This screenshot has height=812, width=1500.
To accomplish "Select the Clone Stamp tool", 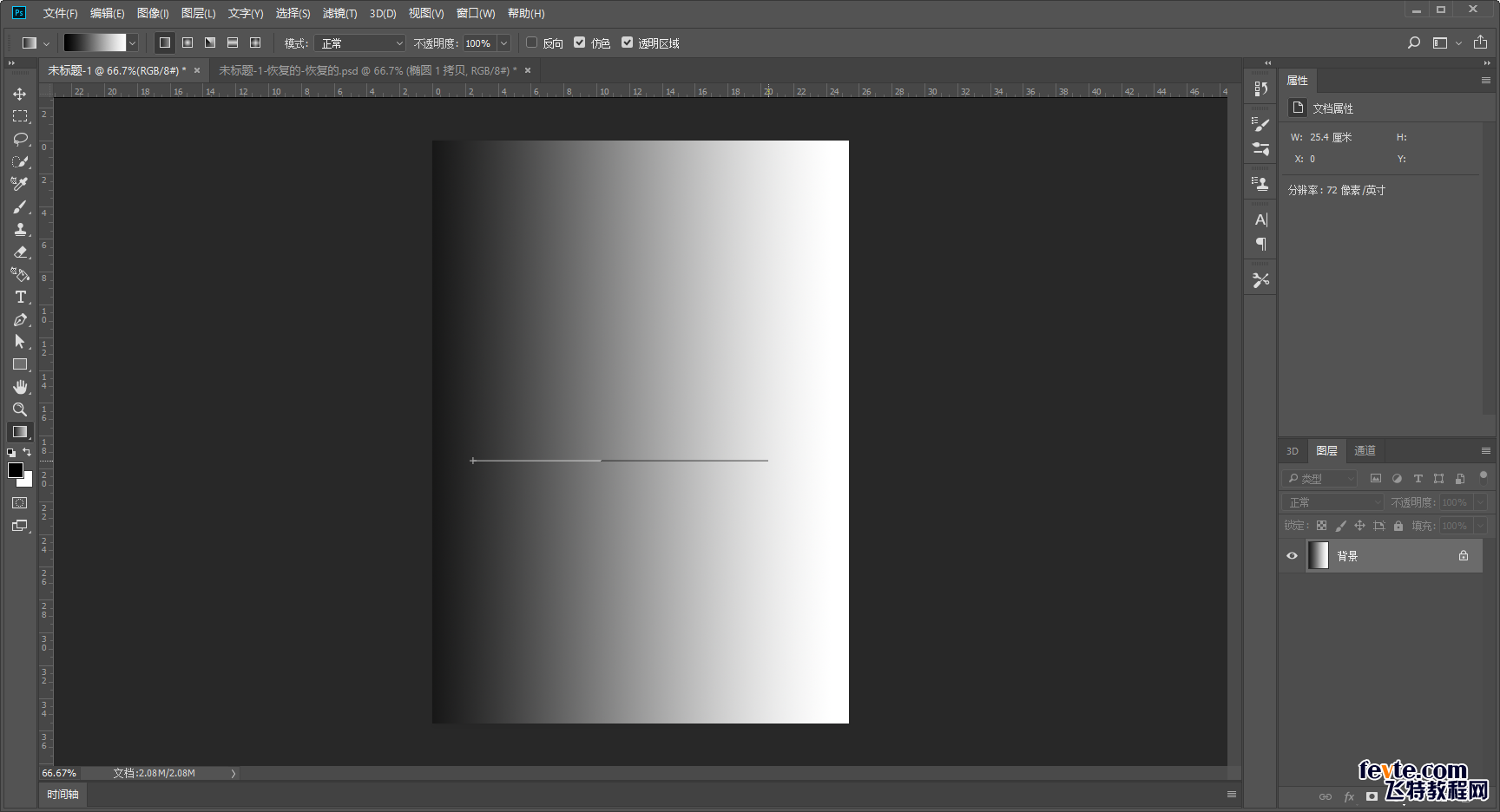I will pos(20,229).
